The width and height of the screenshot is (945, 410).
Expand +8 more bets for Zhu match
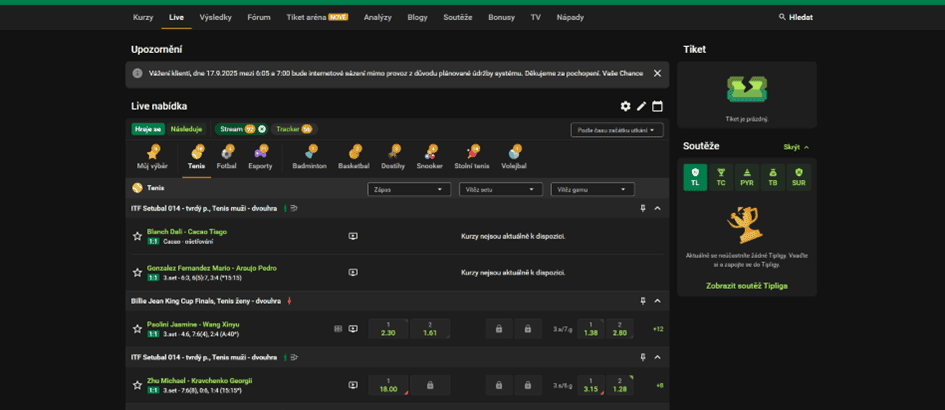tap(659, 385)
